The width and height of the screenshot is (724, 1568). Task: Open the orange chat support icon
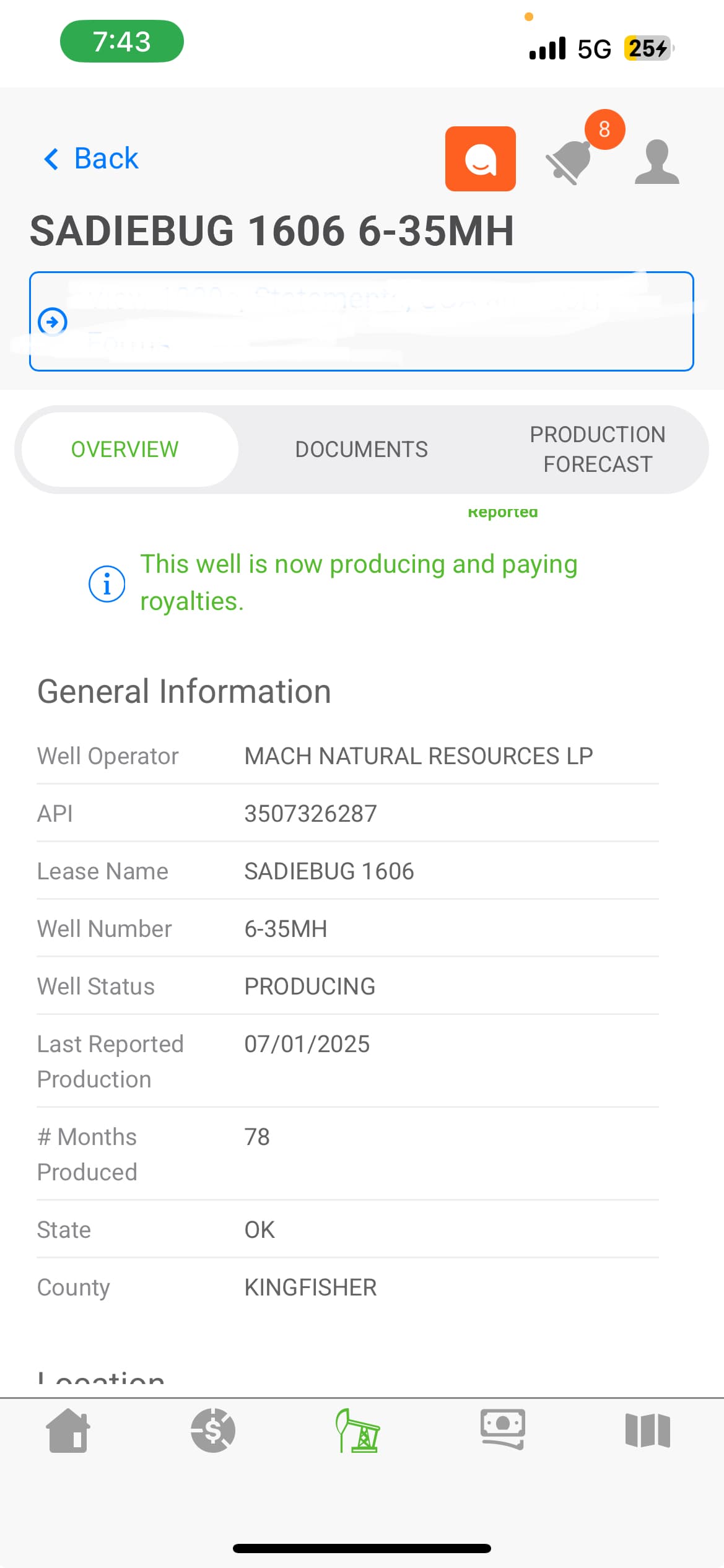point(480,159)
